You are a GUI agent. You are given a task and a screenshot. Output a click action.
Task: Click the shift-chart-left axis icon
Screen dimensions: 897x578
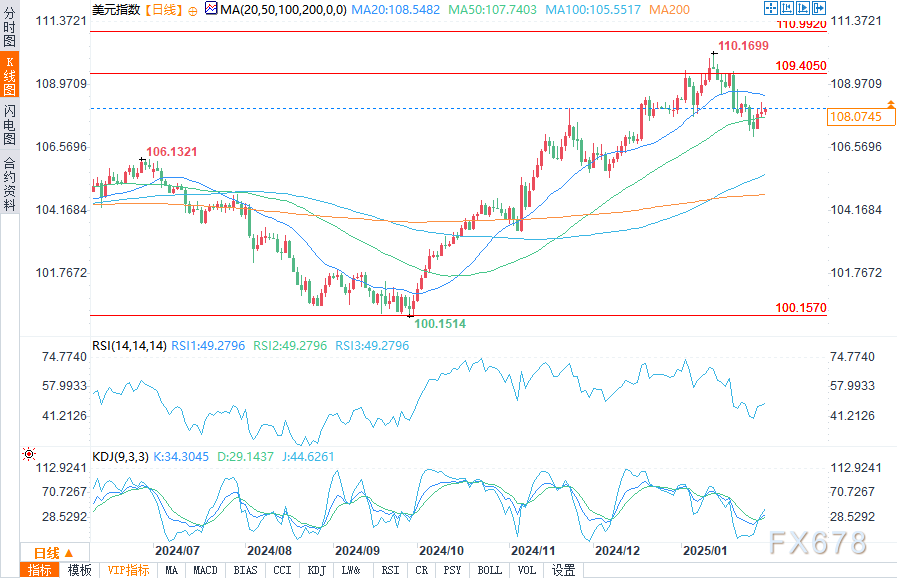point(787,8)
